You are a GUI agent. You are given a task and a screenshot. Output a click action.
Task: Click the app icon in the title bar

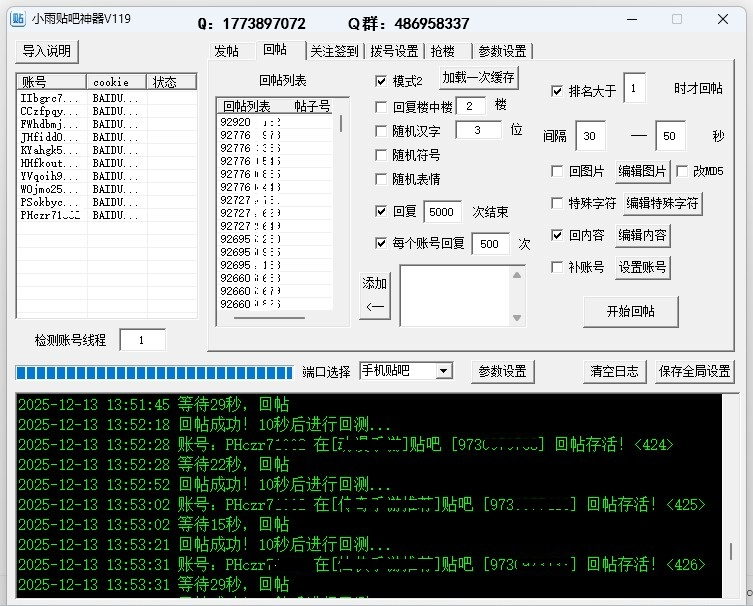tap(18, 19)
